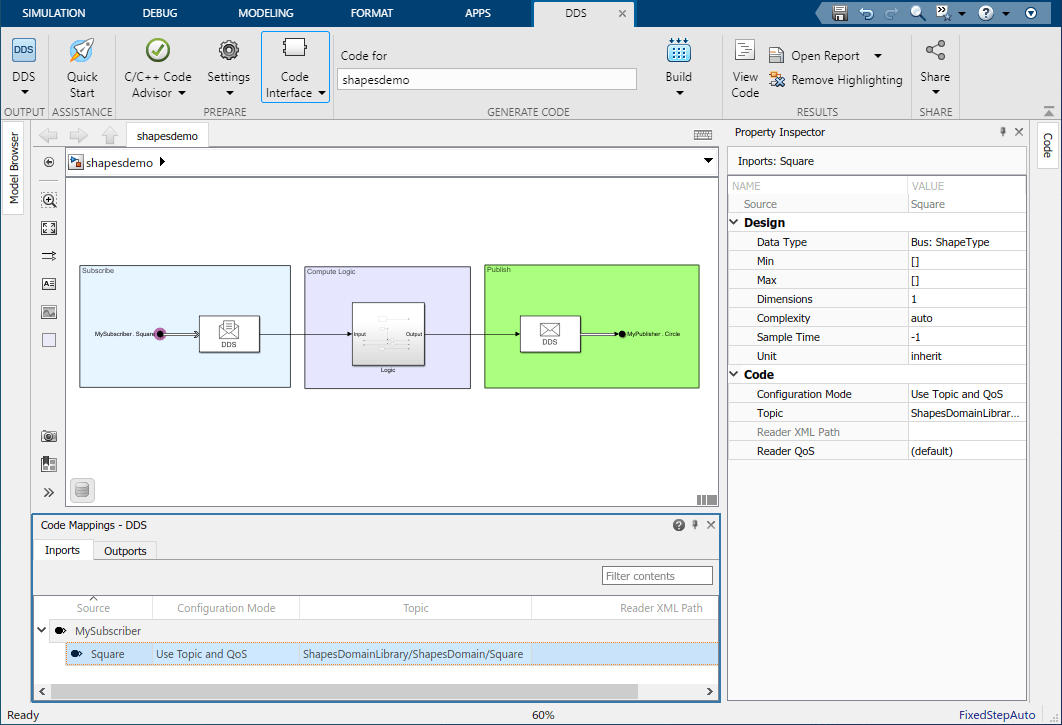
Task: Open the Model Browser side panel
Action: (14, 168)
